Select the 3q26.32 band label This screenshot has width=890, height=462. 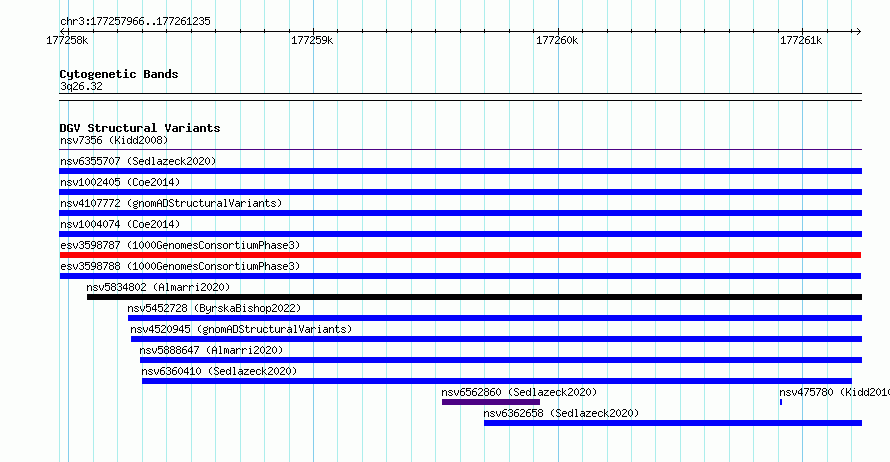(81, 86)
